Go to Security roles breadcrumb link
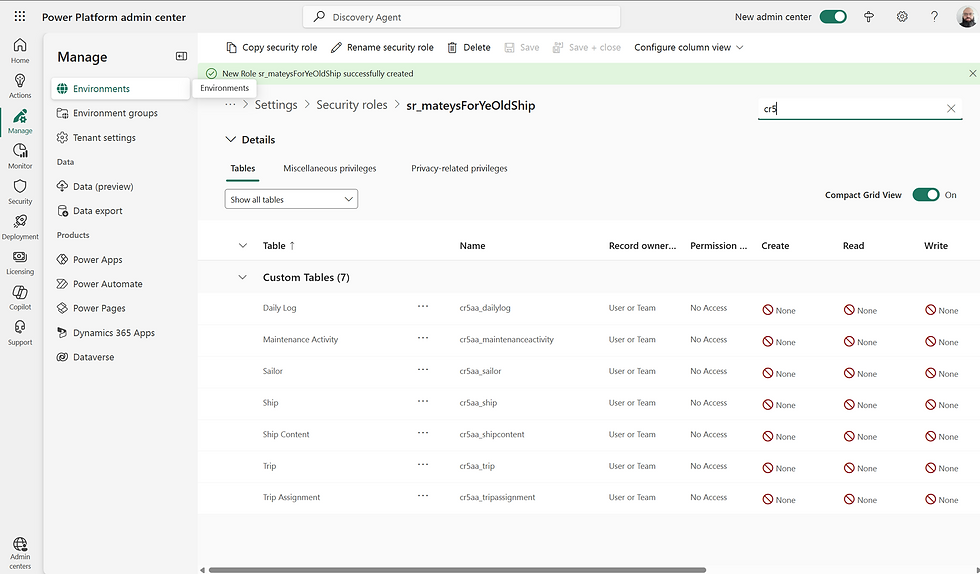This screenshot has height=574, width=980. pyautogui.click(x=351, y=105)
